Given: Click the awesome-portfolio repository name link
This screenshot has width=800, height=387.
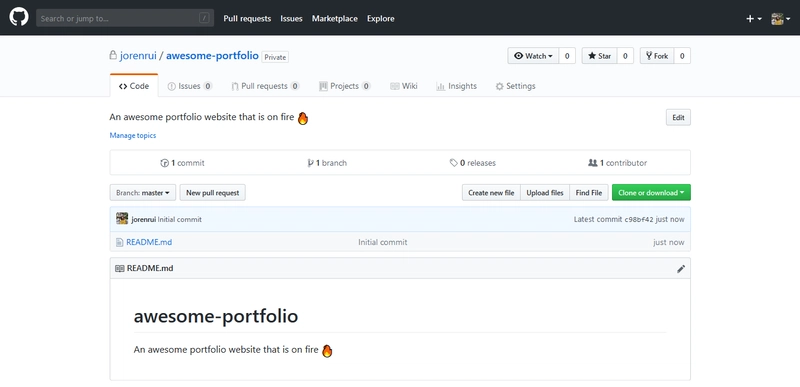Looking at the screenshot, I should point(212,56).
